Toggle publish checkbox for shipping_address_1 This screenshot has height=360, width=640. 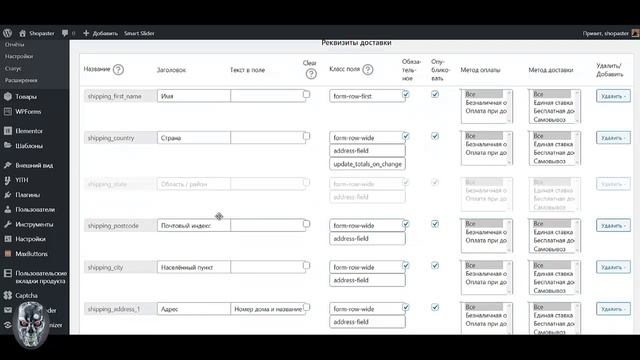pyautogui.click(x=435, y=307)
